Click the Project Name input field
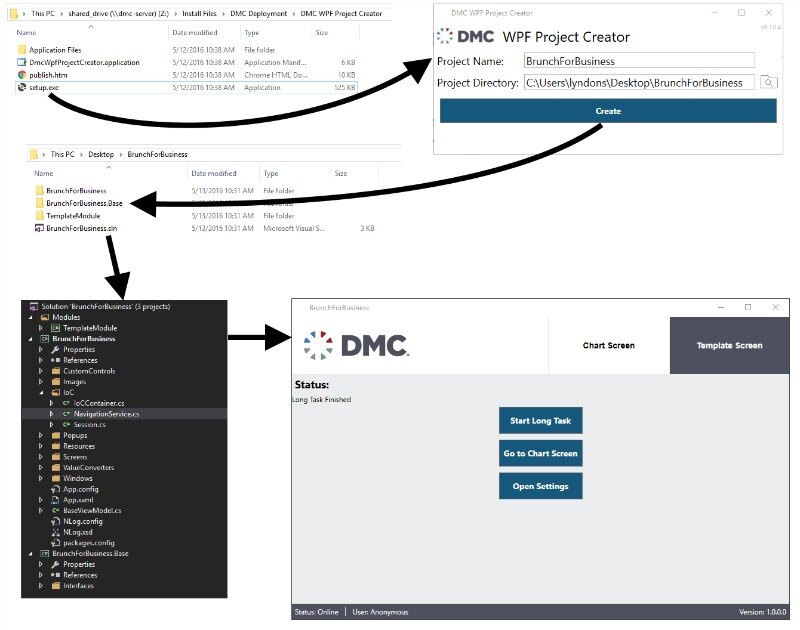This screenshot has height=630, width=800. (639, 61)
